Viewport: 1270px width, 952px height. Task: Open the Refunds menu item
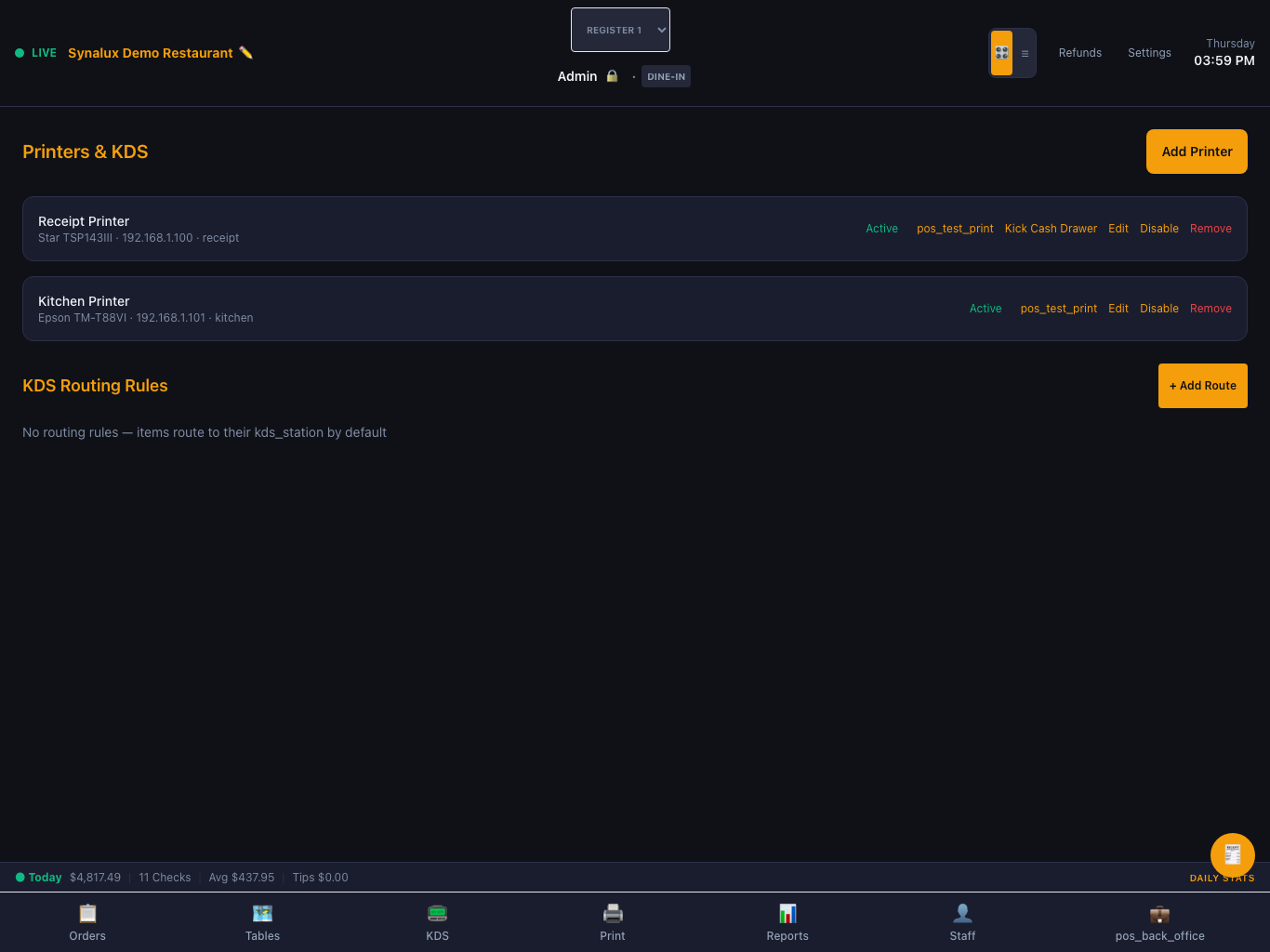click(x=1079, y=53)
